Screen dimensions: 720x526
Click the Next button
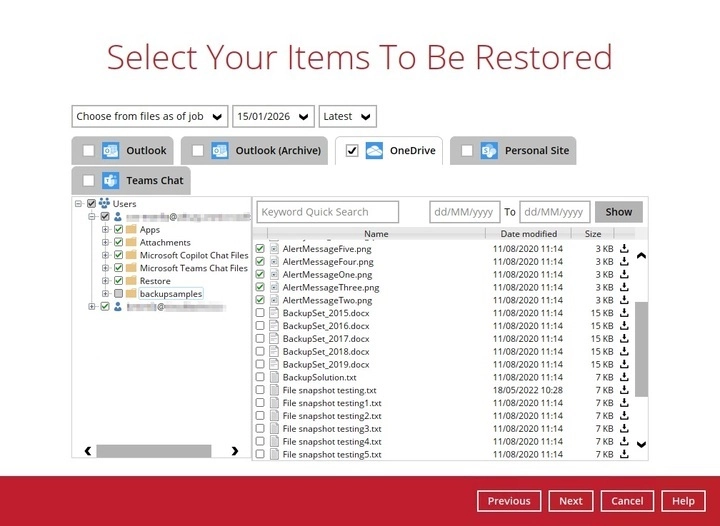point(570,501)
